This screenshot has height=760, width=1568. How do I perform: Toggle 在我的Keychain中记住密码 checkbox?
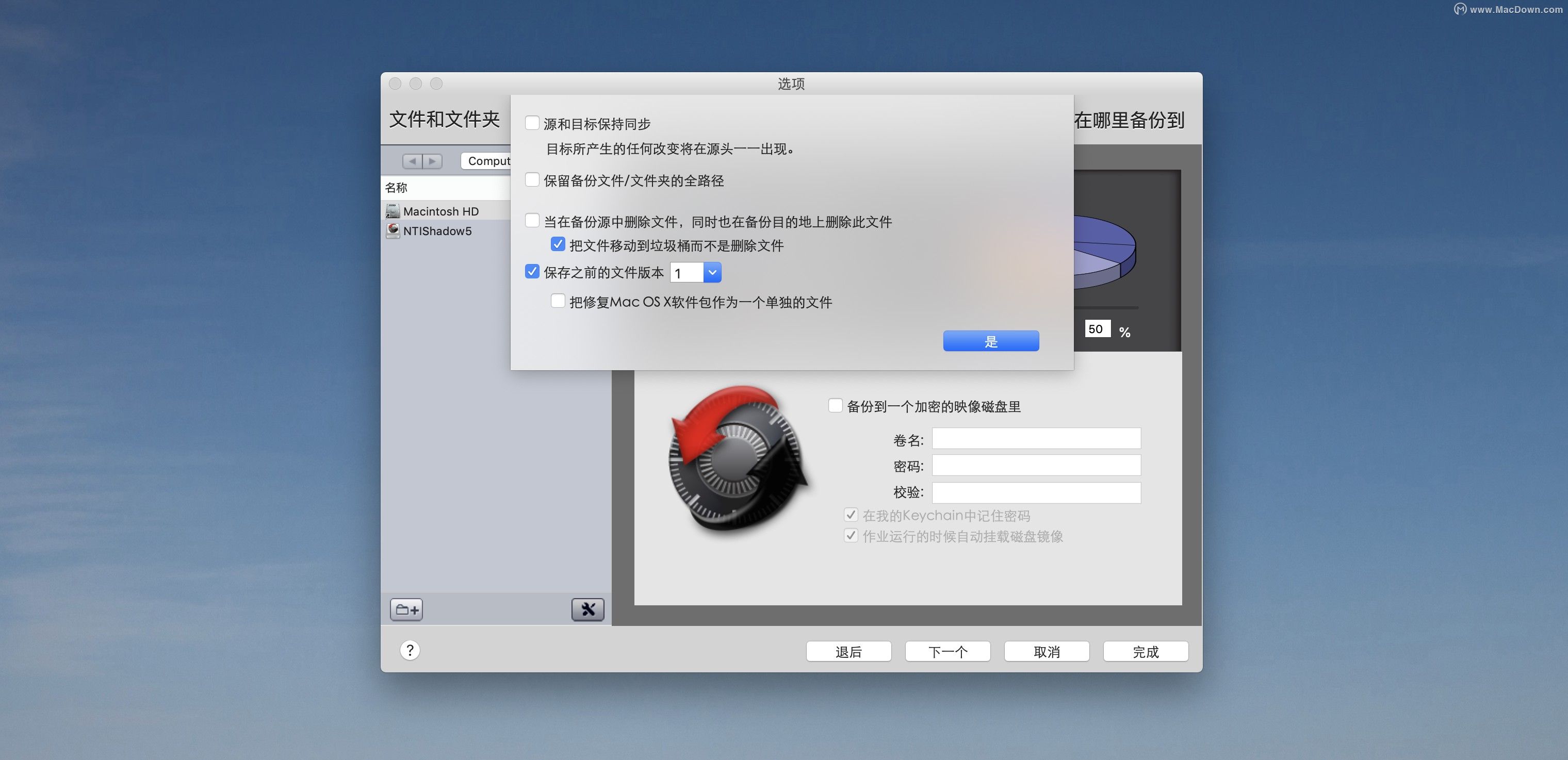tap(851, 515)
